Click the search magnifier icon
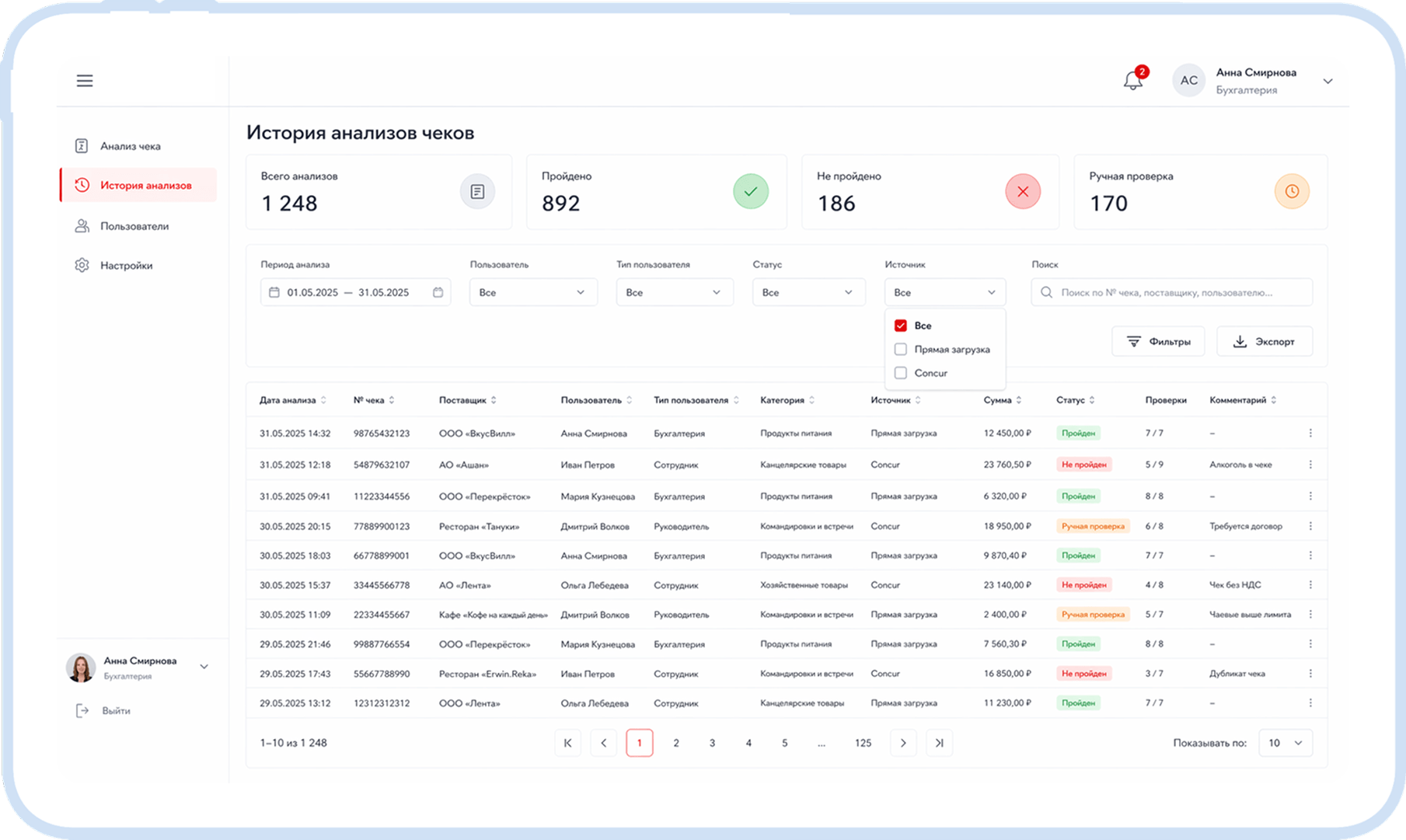 click(1046, 292)
